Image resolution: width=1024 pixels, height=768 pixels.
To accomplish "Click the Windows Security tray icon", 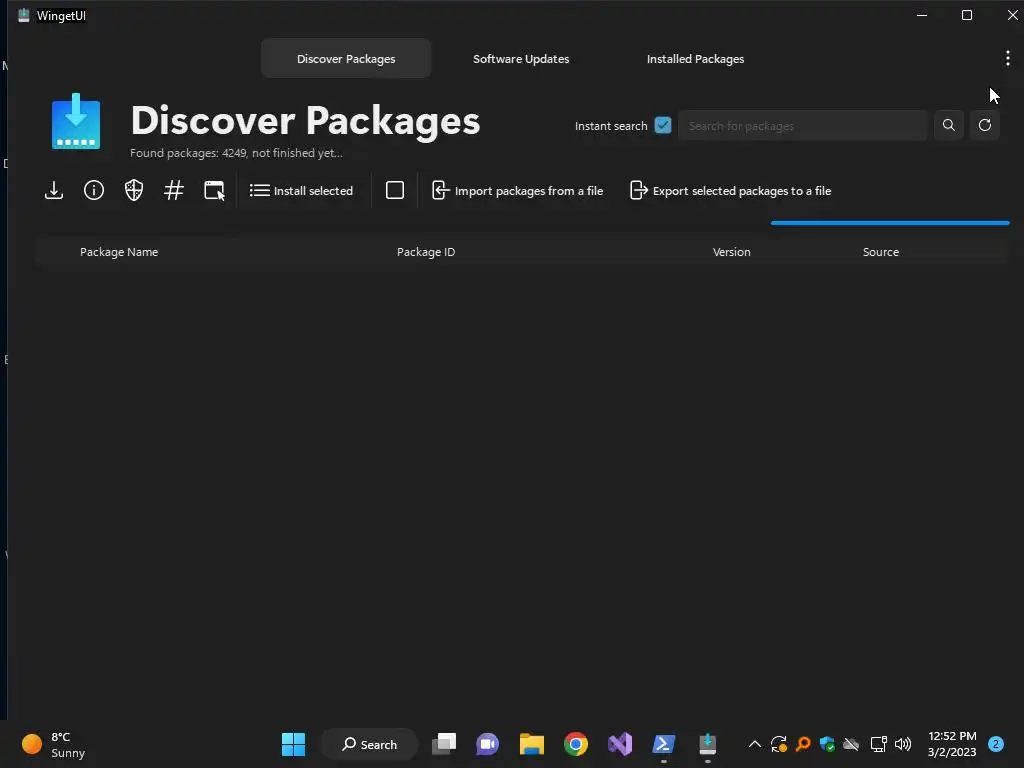I will point(827,744).
